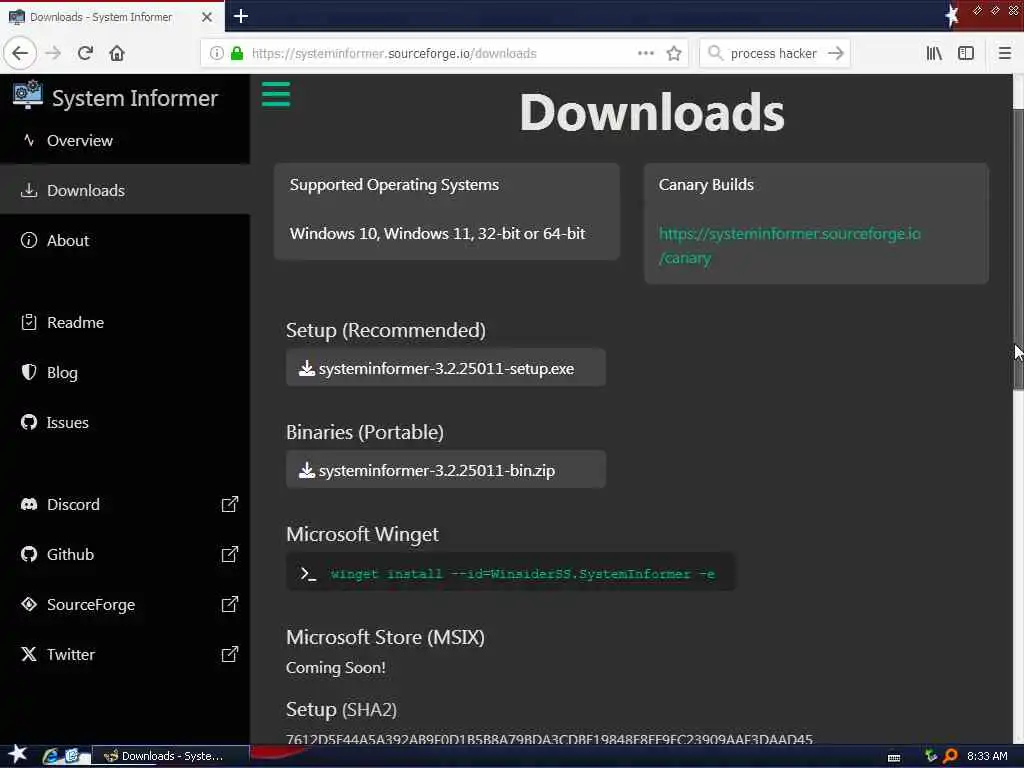Image resolution: width=1024 pixels, height=768 pixels.
Task: Click the taskbar clock showing 8:33 AM
Action: pos(987,756)
